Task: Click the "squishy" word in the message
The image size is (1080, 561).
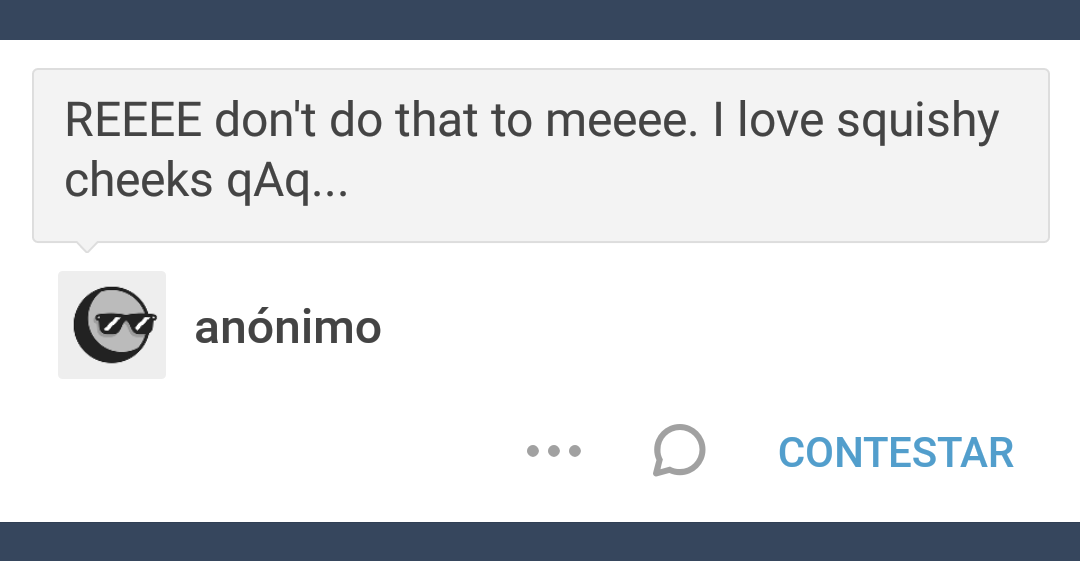Action: tap(917, 122)
